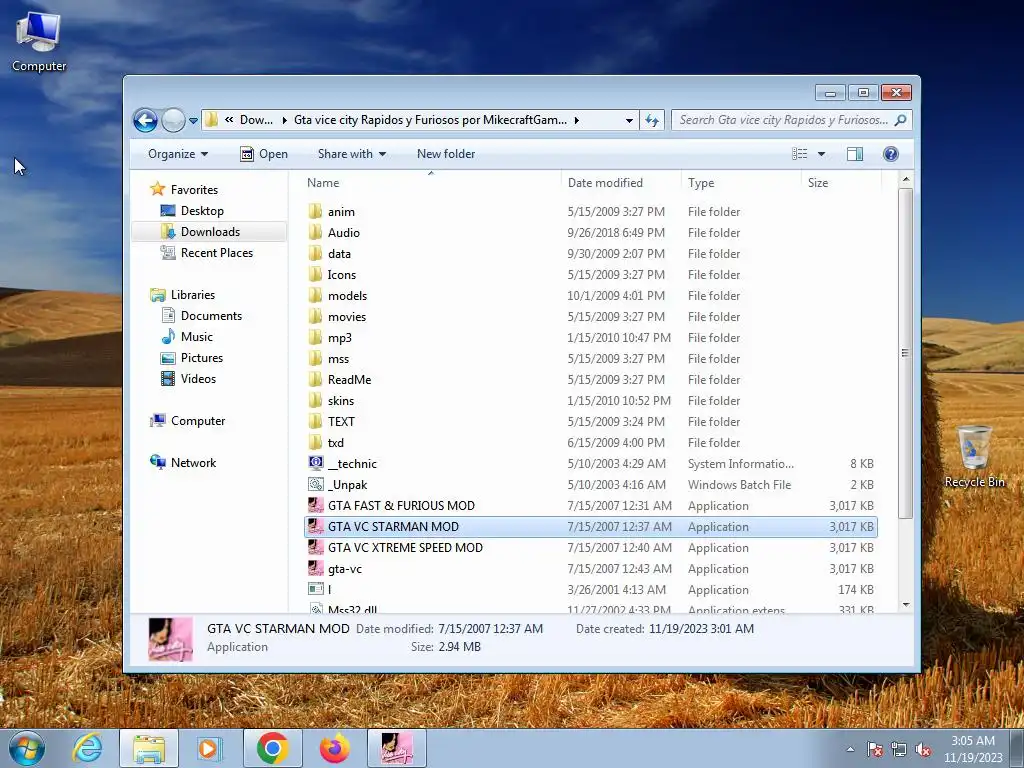Toggle the preview pane icon
Screen dimensions: 1024x768
coord(855,154)
